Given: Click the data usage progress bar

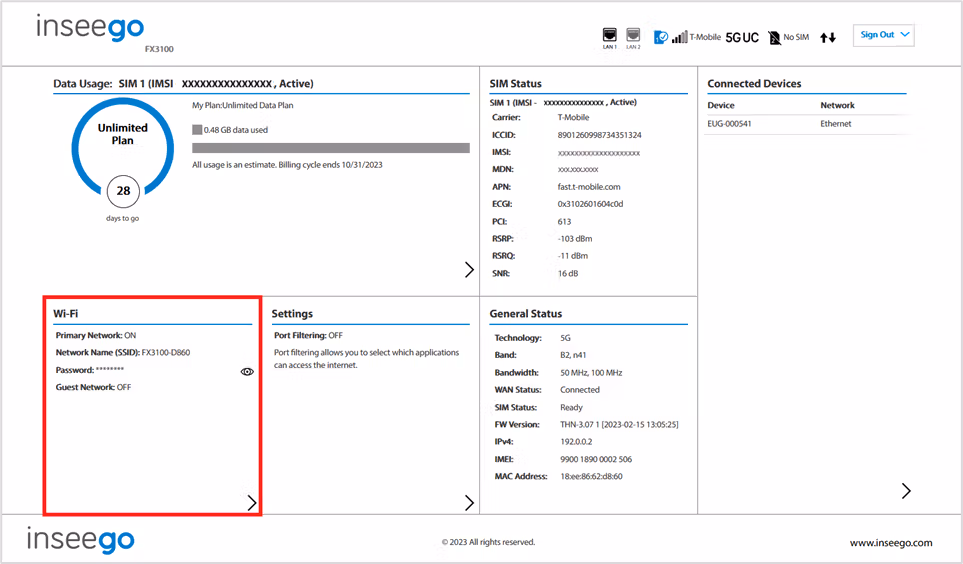Looking at the screenshot, I should [x=331, y=148].
